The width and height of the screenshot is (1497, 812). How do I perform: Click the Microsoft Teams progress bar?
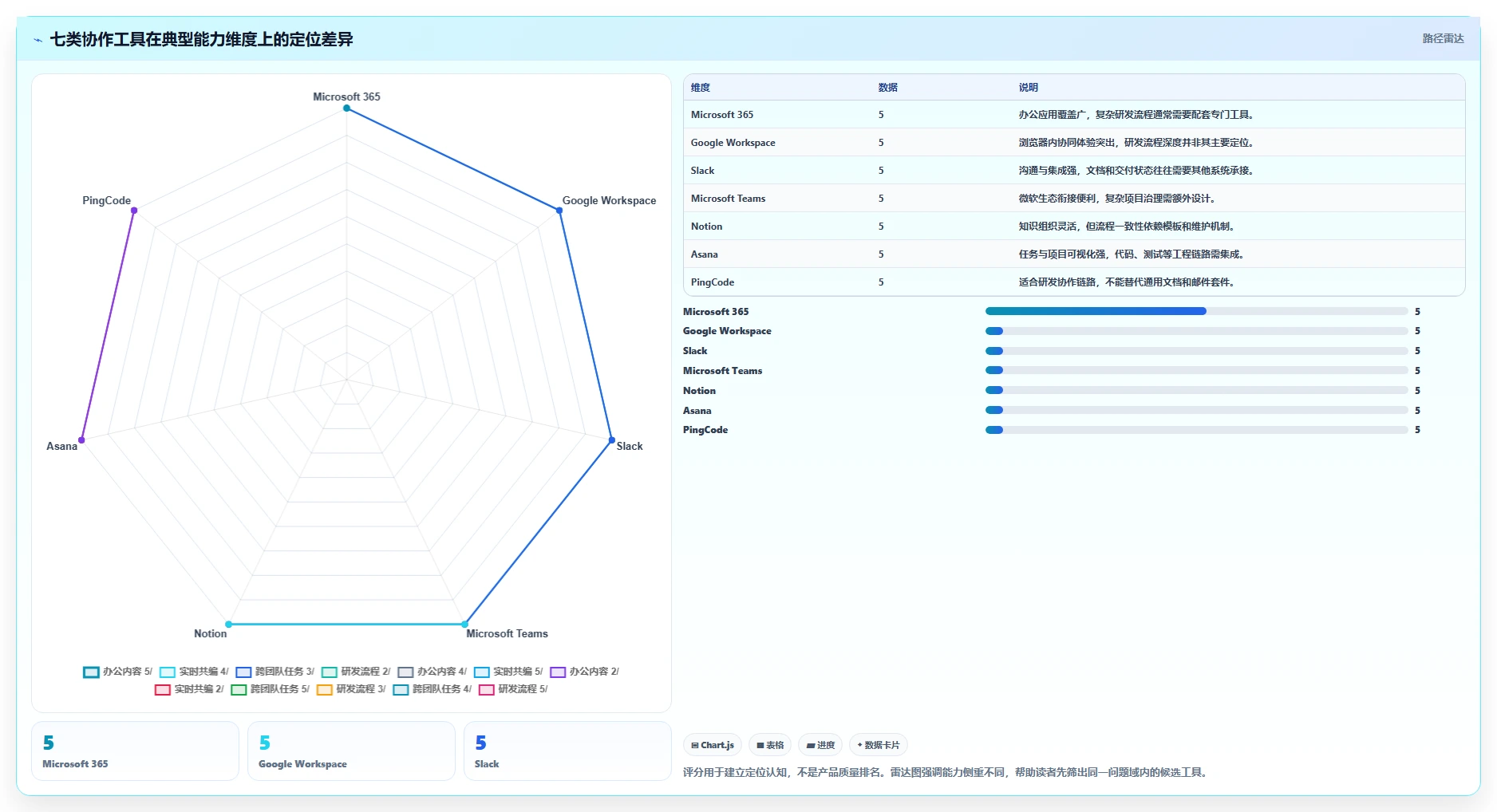[1196, 370]
